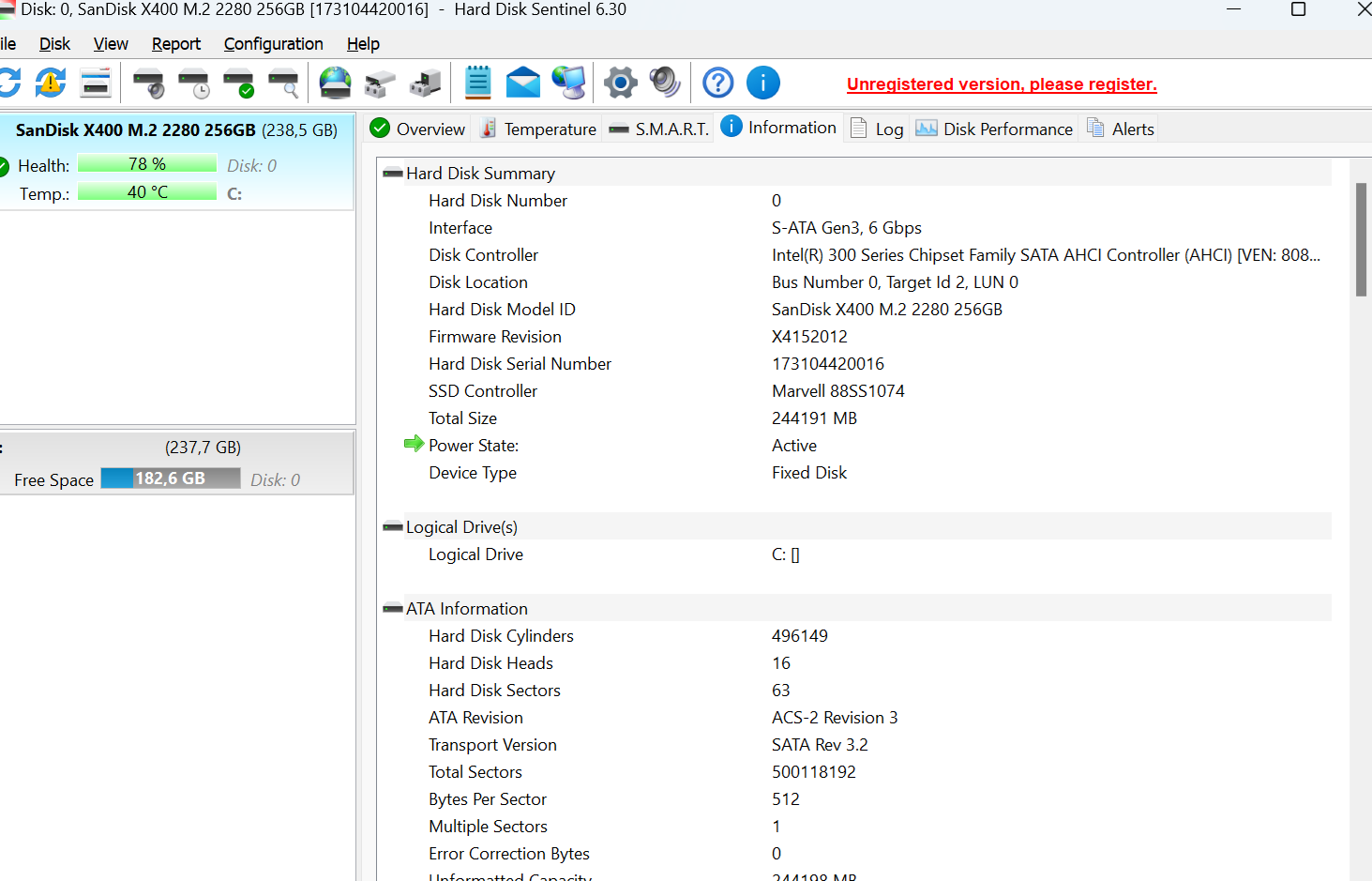The height and width of the screenshot is (881, 1372).
Task: Click the globe with disk toolbar icon
Action: pos(335,84)
